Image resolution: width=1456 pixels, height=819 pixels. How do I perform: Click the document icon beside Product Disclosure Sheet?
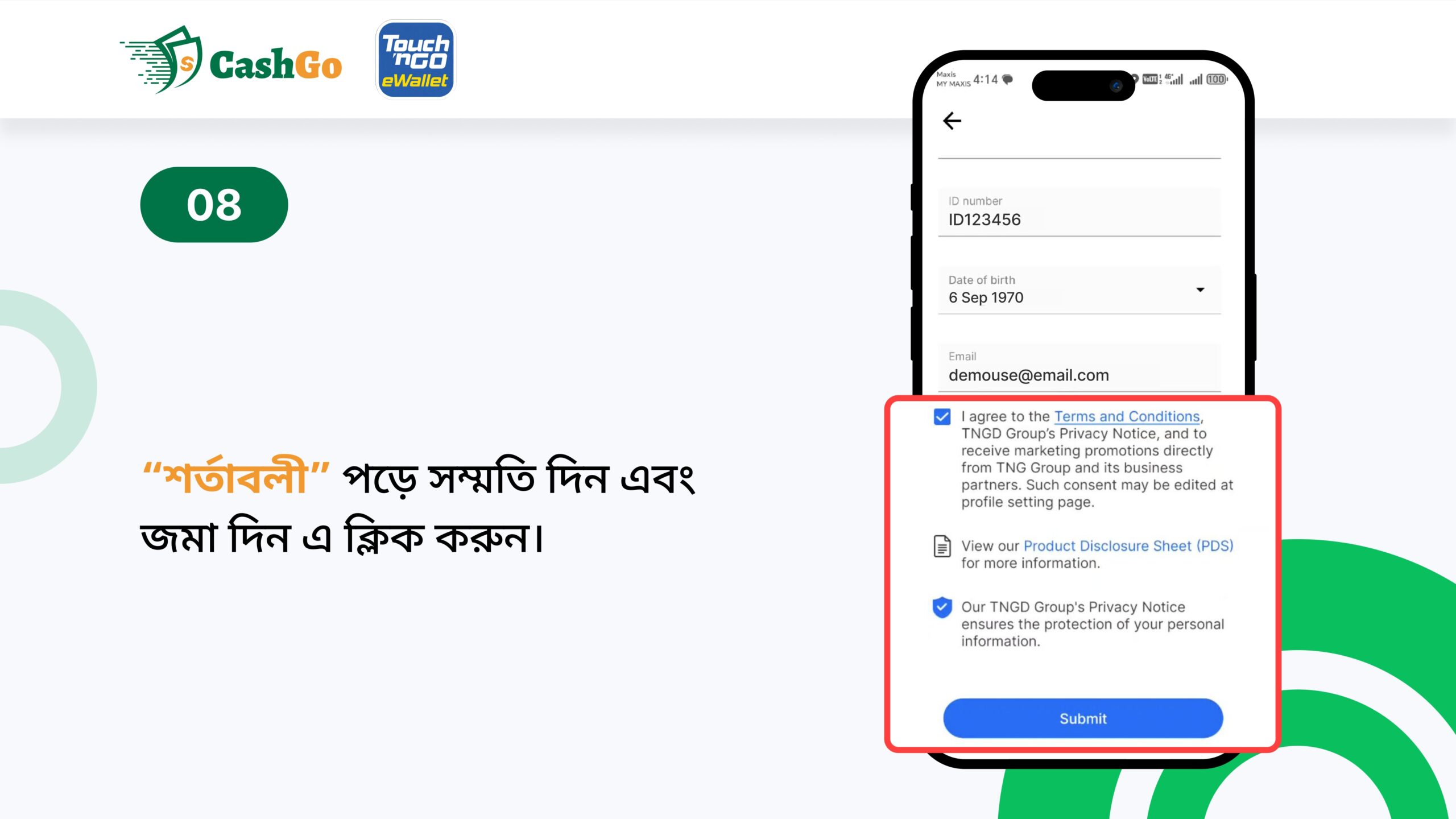(942, 546)
